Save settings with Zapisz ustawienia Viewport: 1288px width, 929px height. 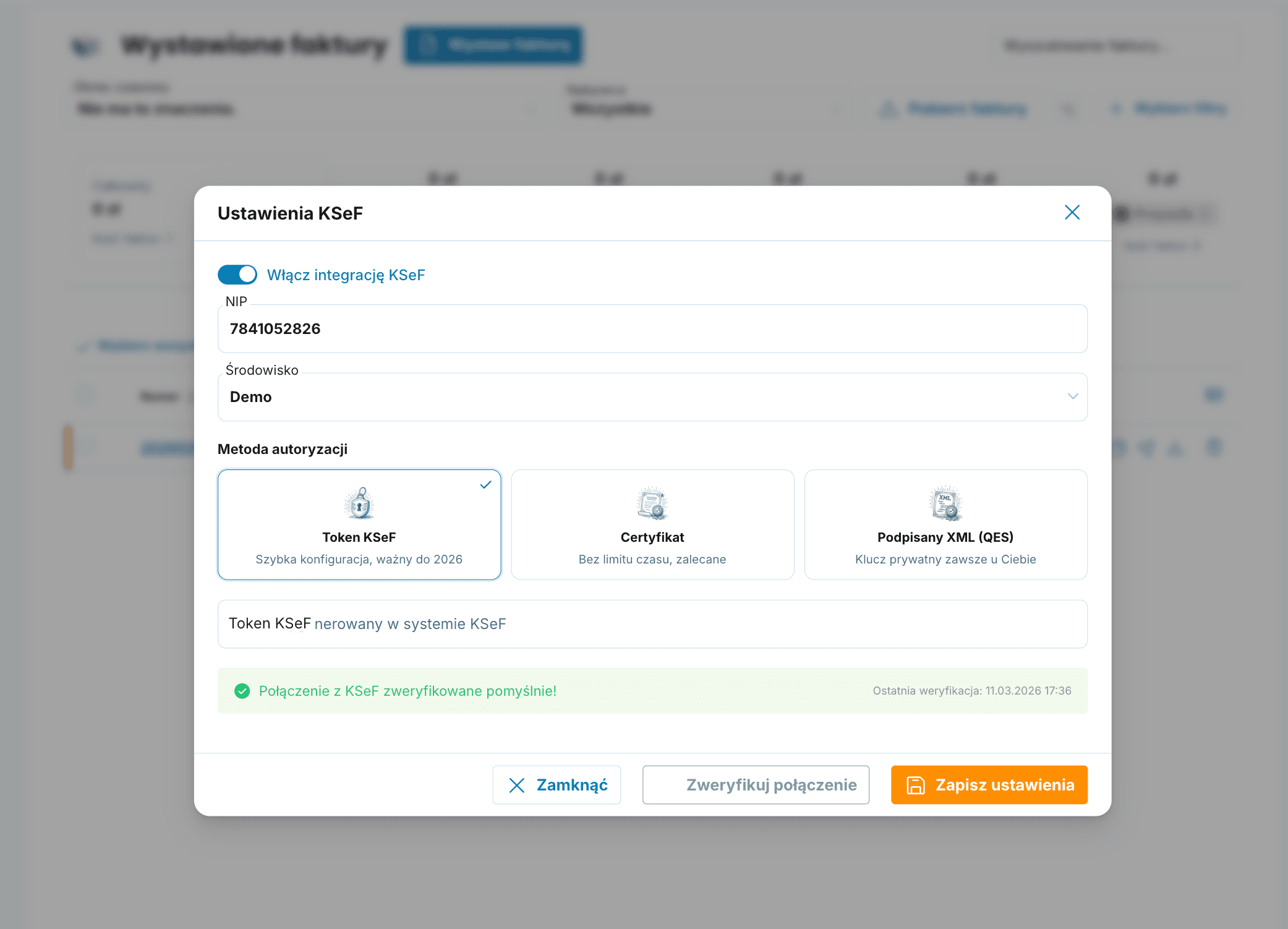pos(989,785)
